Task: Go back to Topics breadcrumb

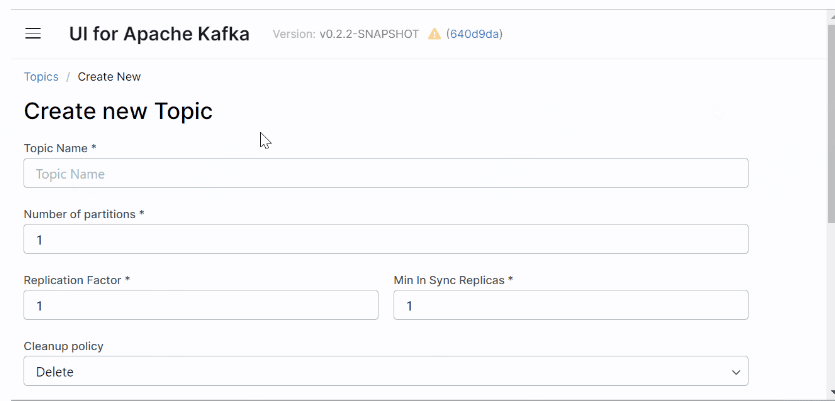Action: click(41, 77)
